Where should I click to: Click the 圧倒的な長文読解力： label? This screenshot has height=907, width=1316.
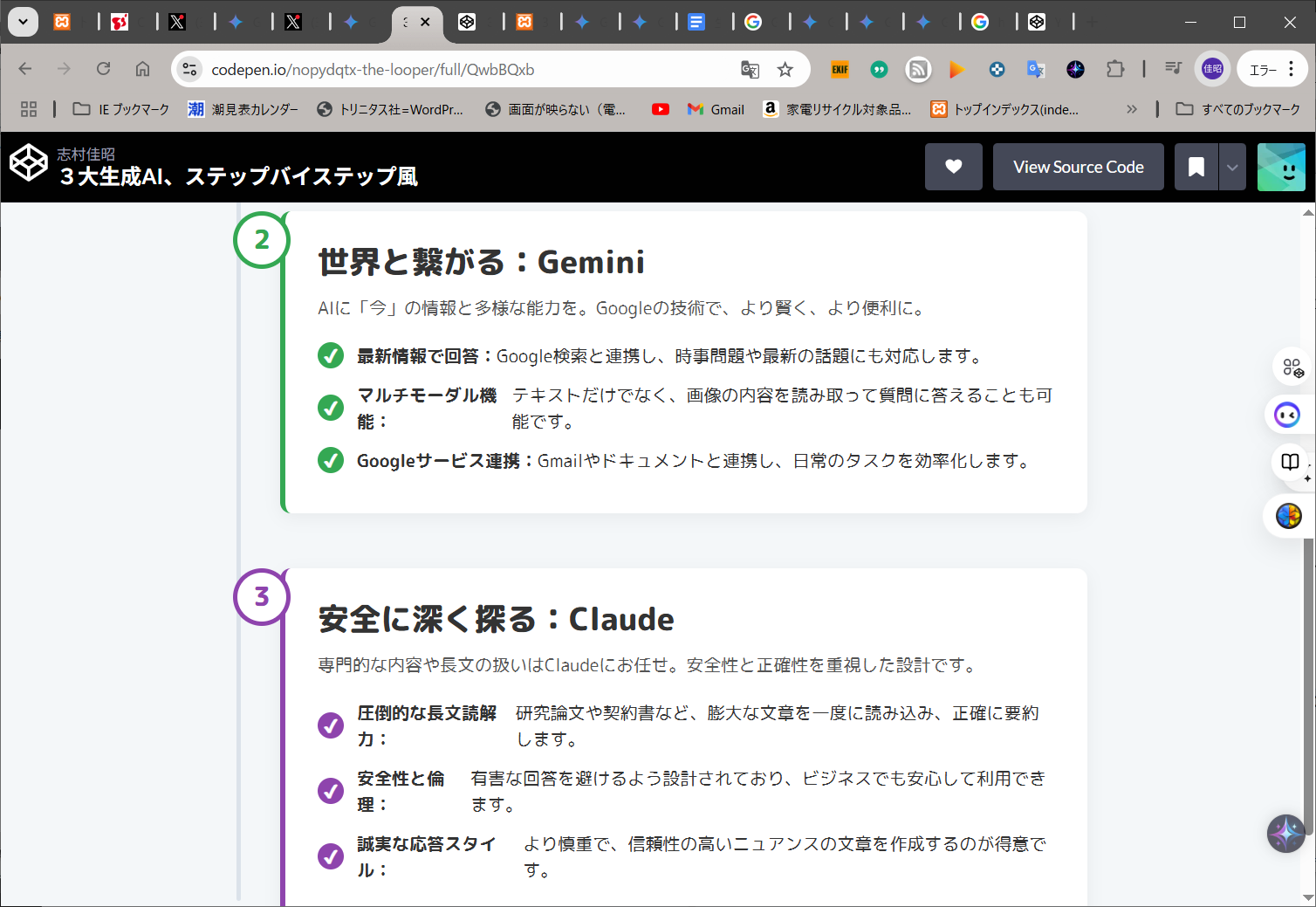[427, 725]
